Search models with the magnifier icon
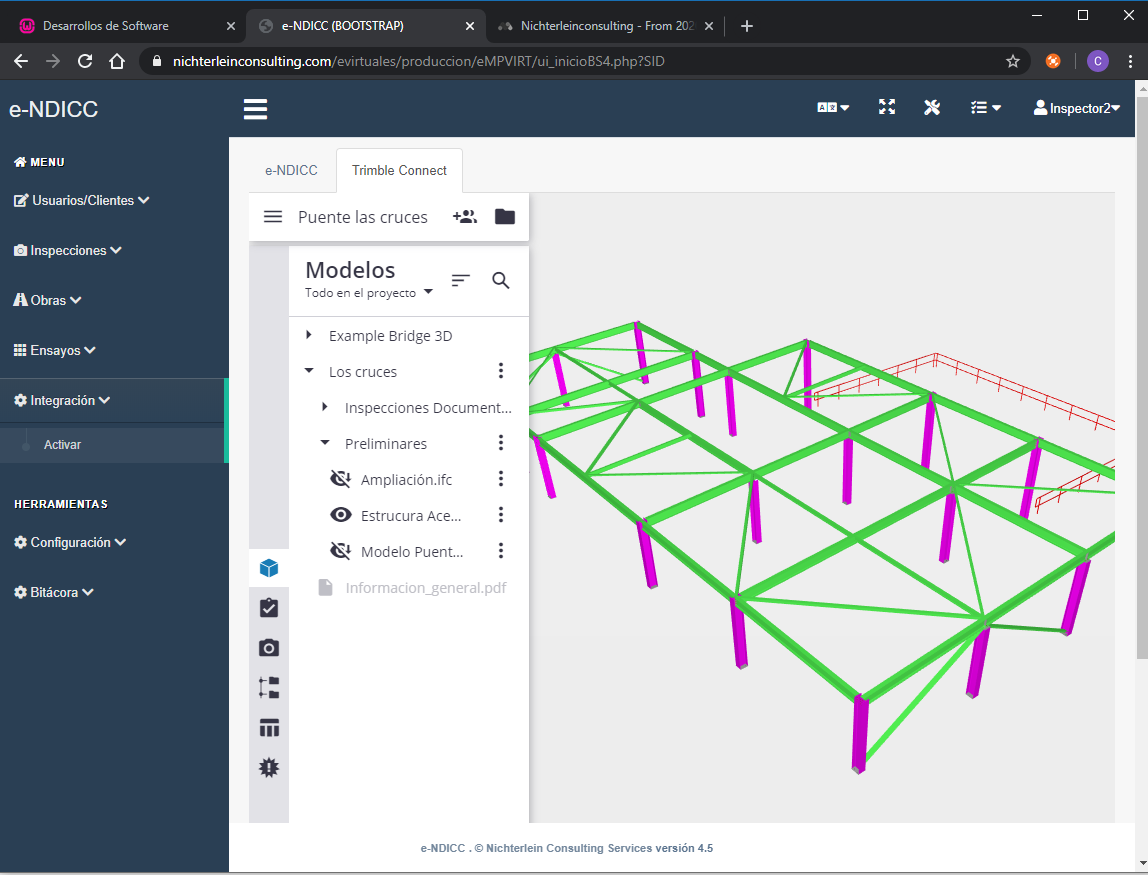This screenshot has height=875, width=1148. (501, 281)
